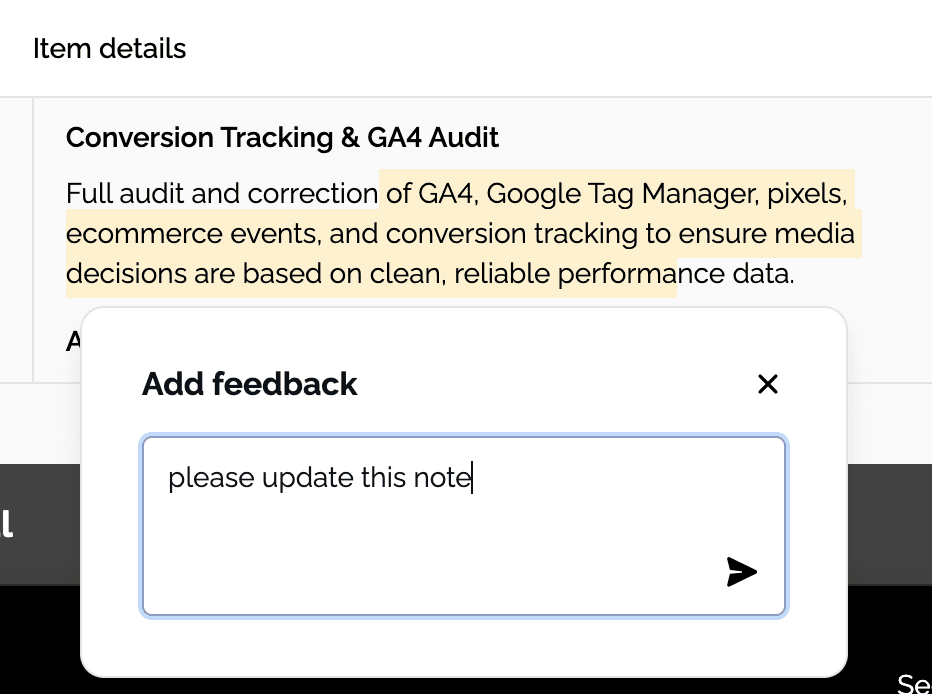
Task: Click the partially hidden heading starting with "A"
Action: point(73,342)
